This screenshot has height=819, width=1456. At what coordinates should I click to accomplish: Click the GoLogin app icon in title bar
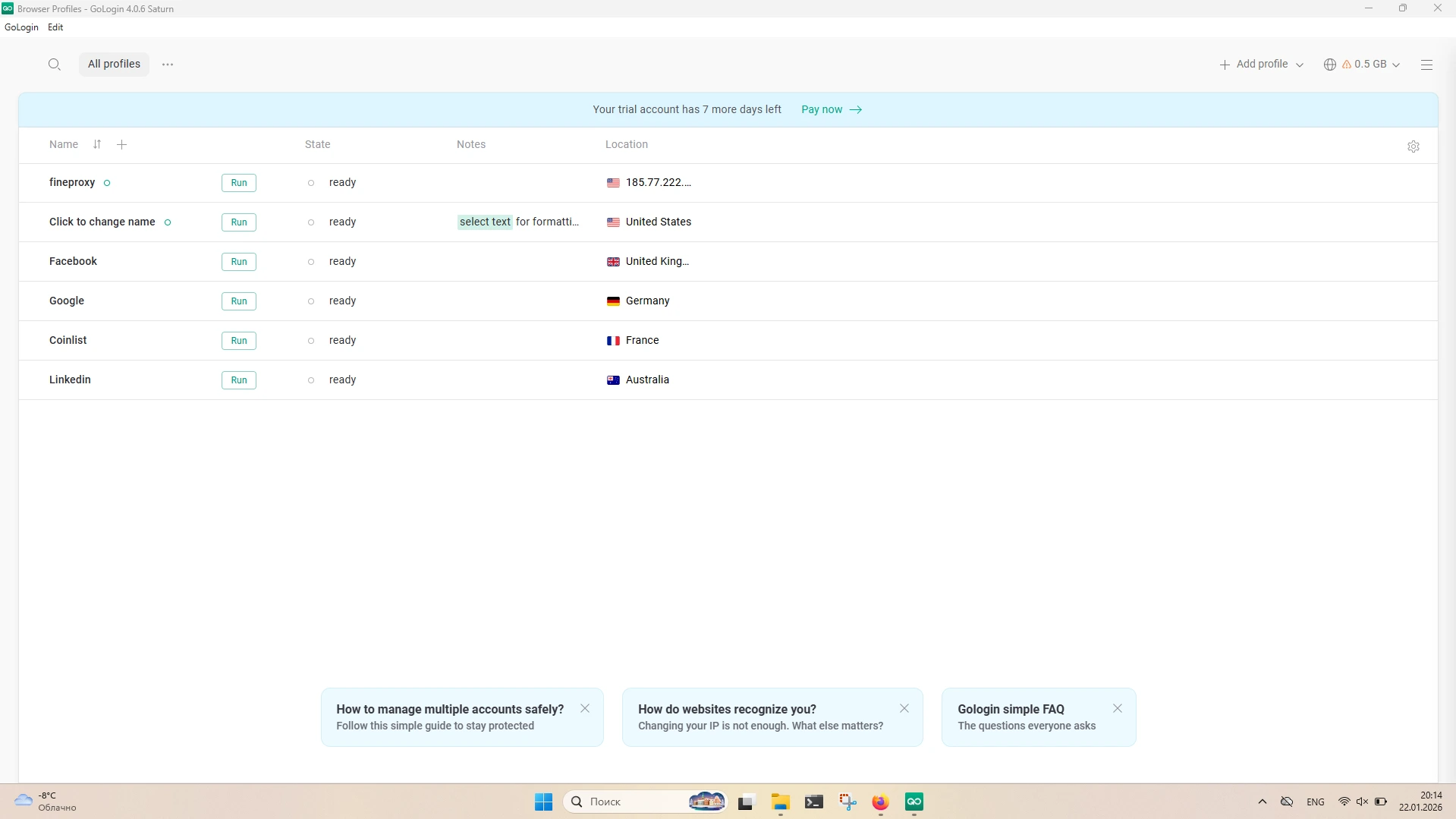tap(8, 8)
